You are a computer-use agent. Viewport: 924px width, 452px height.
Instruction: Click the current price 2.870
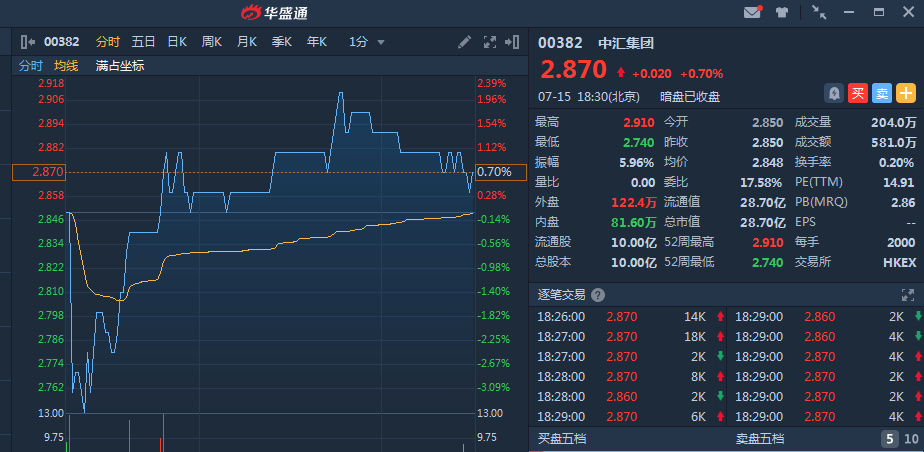point(573,70)
